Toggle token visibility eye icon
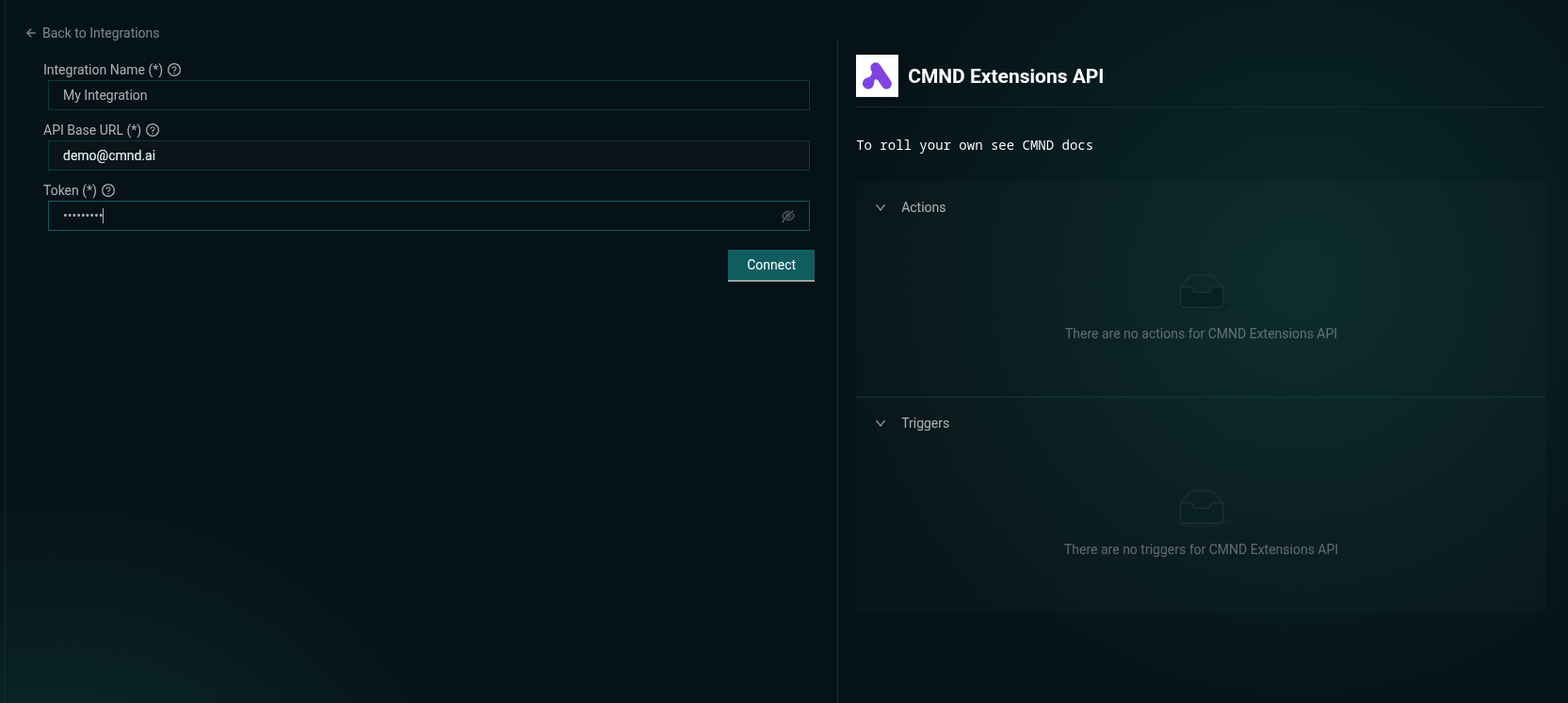 (788, 216)
